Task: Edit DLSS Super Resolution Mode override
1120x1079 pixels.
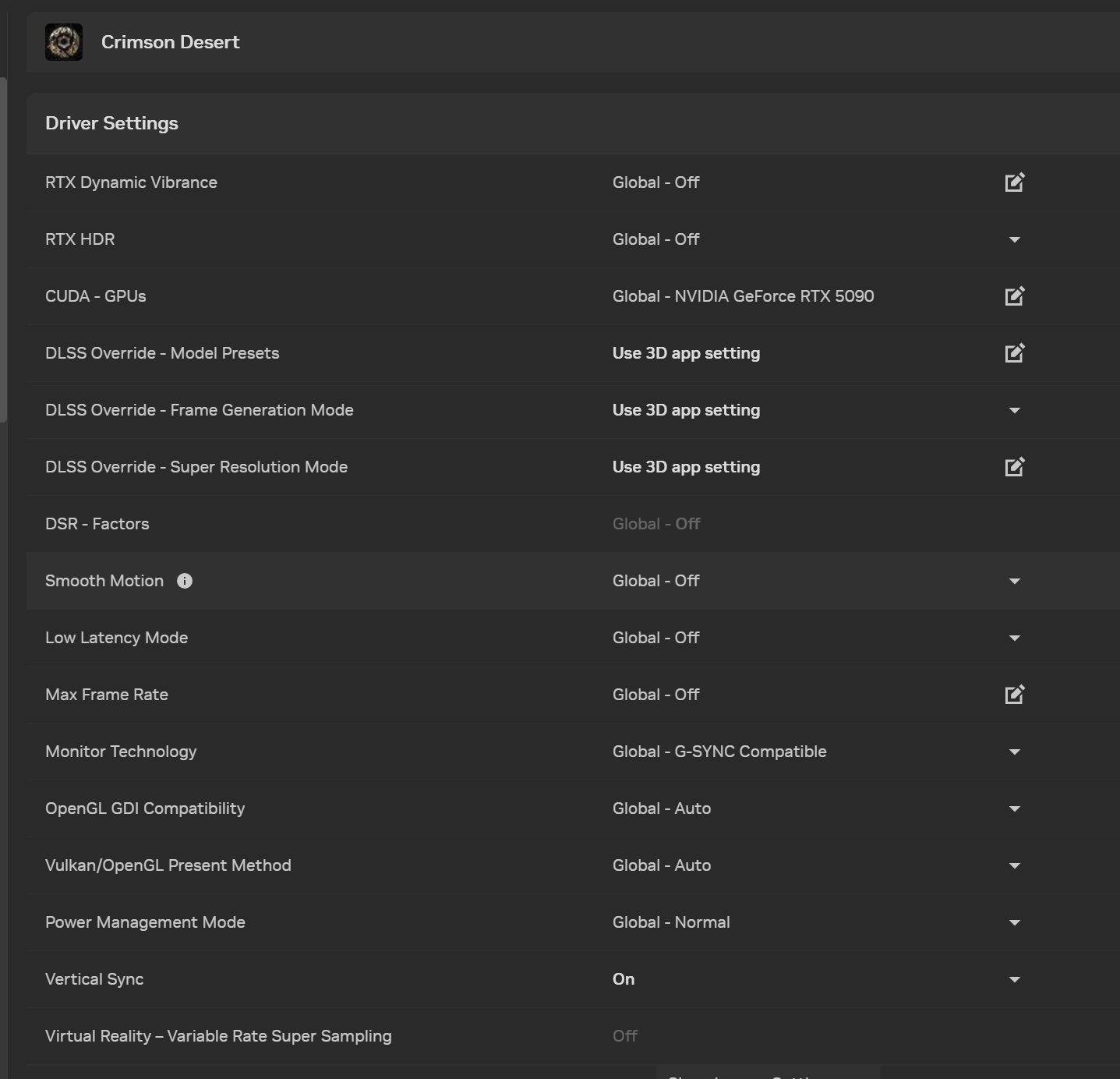Action: pos(1014,467)
